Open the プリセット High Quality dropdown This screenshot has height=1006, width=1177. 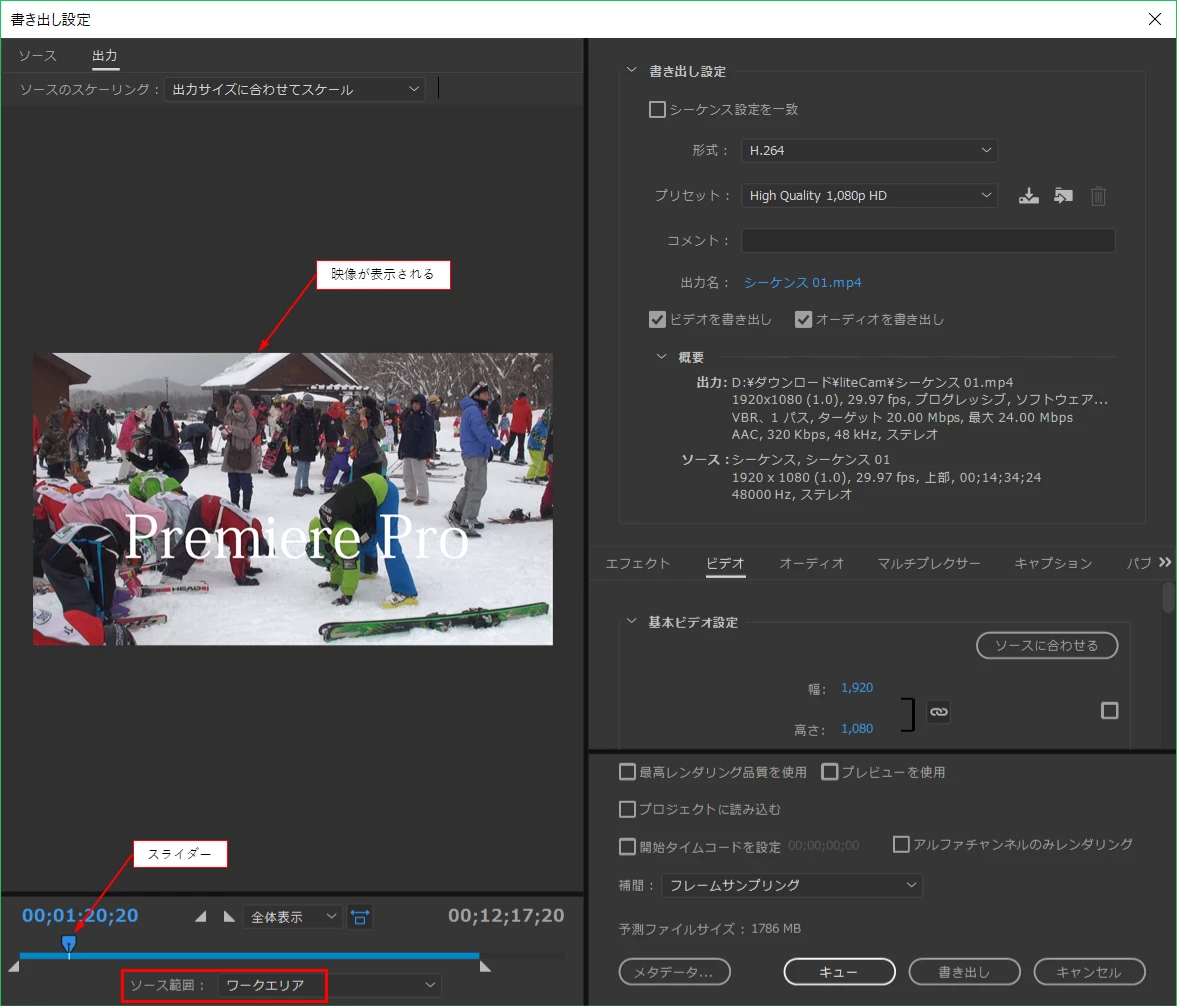(869, 195)
